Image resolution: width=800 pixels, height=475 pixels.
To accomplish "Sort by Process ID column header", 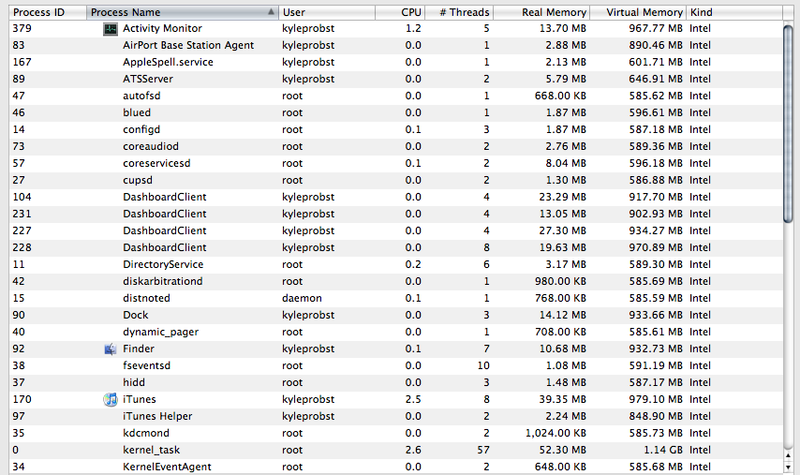I will tap(47, 12).
